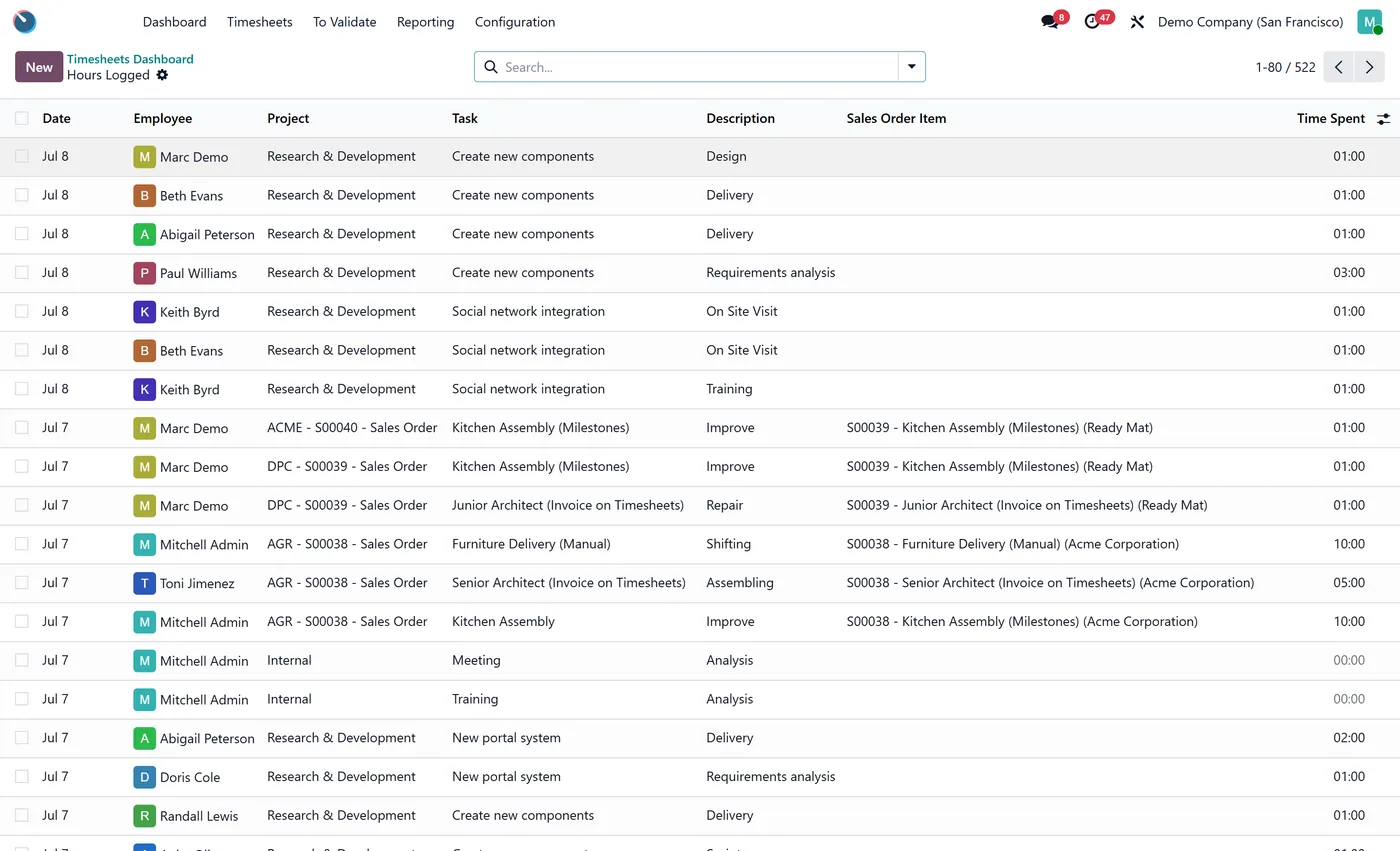Click 'S00038 - Furniture Delivery (Manual) (Acme Corporation)' cell
The image size is (1400, 851).
[1012, 544]
